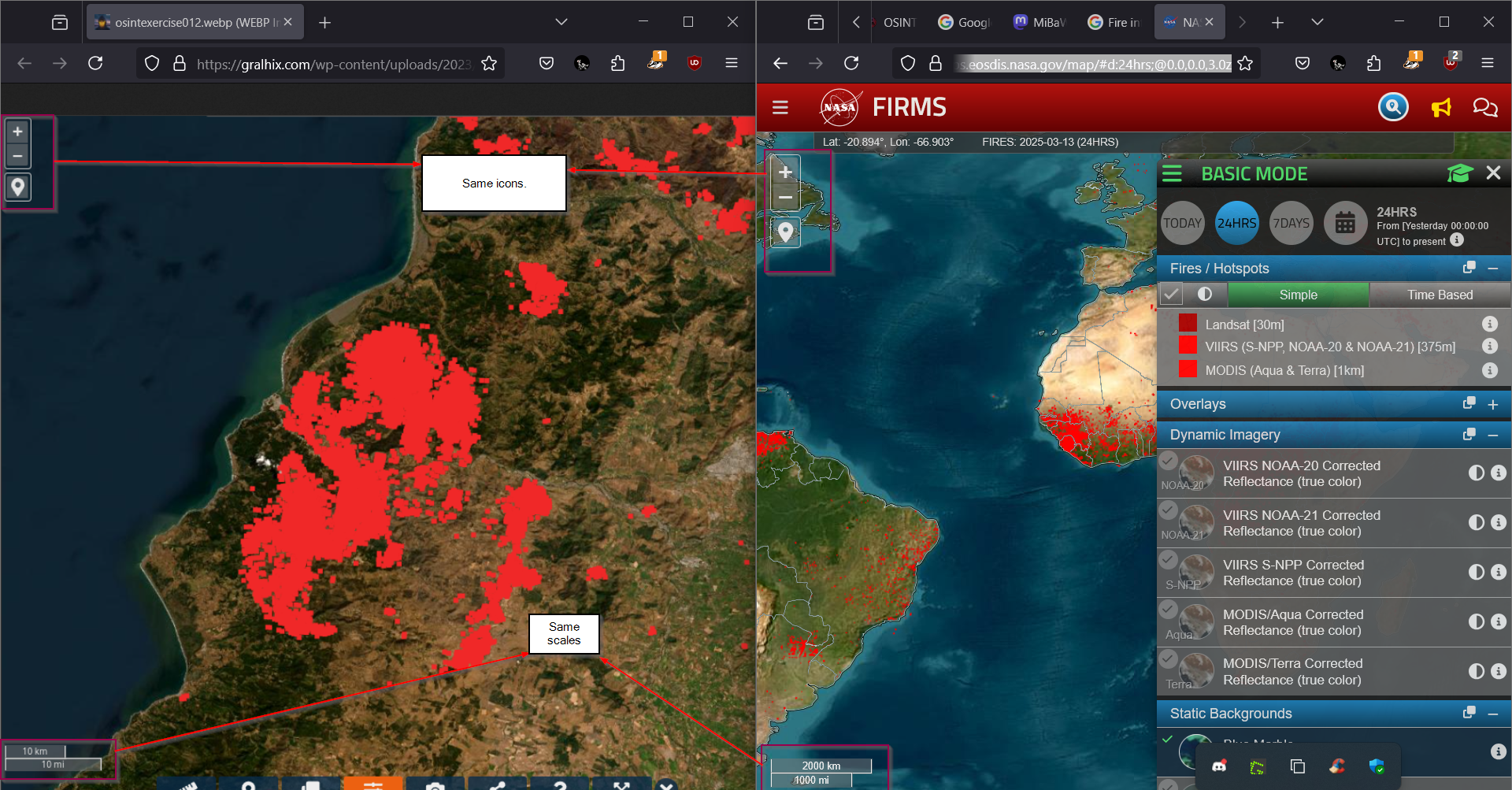Enable VIIRS S-NPP Corrected Reflectance layer

pyautogui.click(x=1169, y=559)
